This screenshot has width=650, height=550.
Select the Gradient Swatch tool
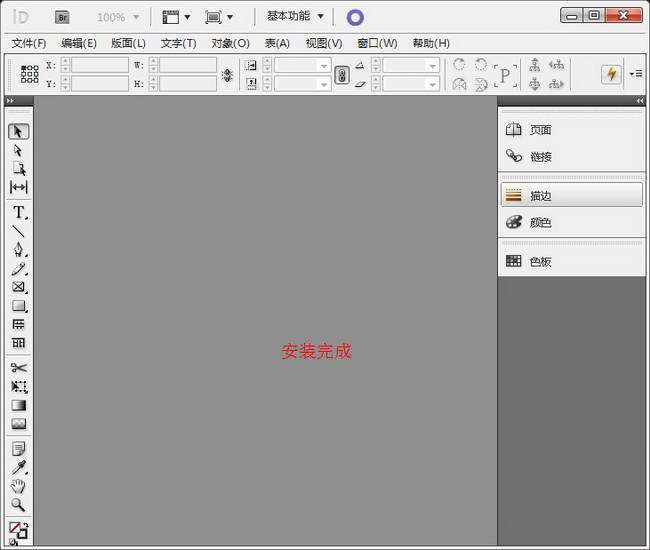pos(18,405)
